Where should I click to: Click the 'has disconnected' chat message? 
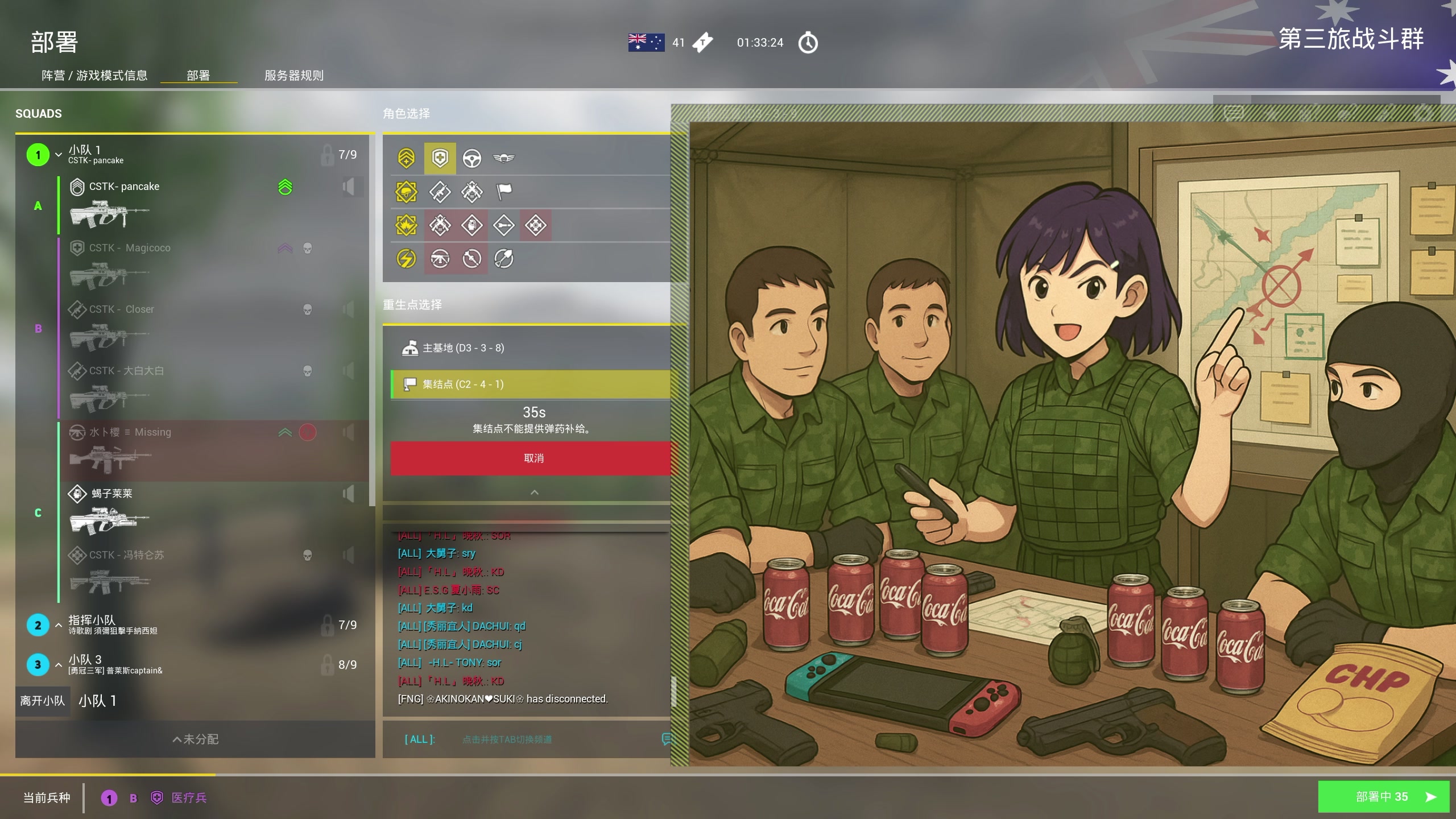[x=503, y=699]
